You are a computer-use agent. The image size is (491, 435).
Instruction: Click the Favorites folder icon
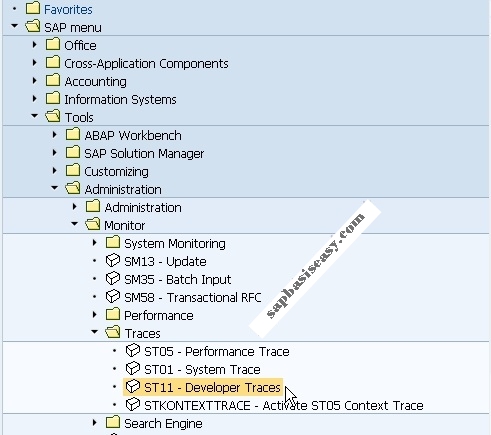click(33, 8)
